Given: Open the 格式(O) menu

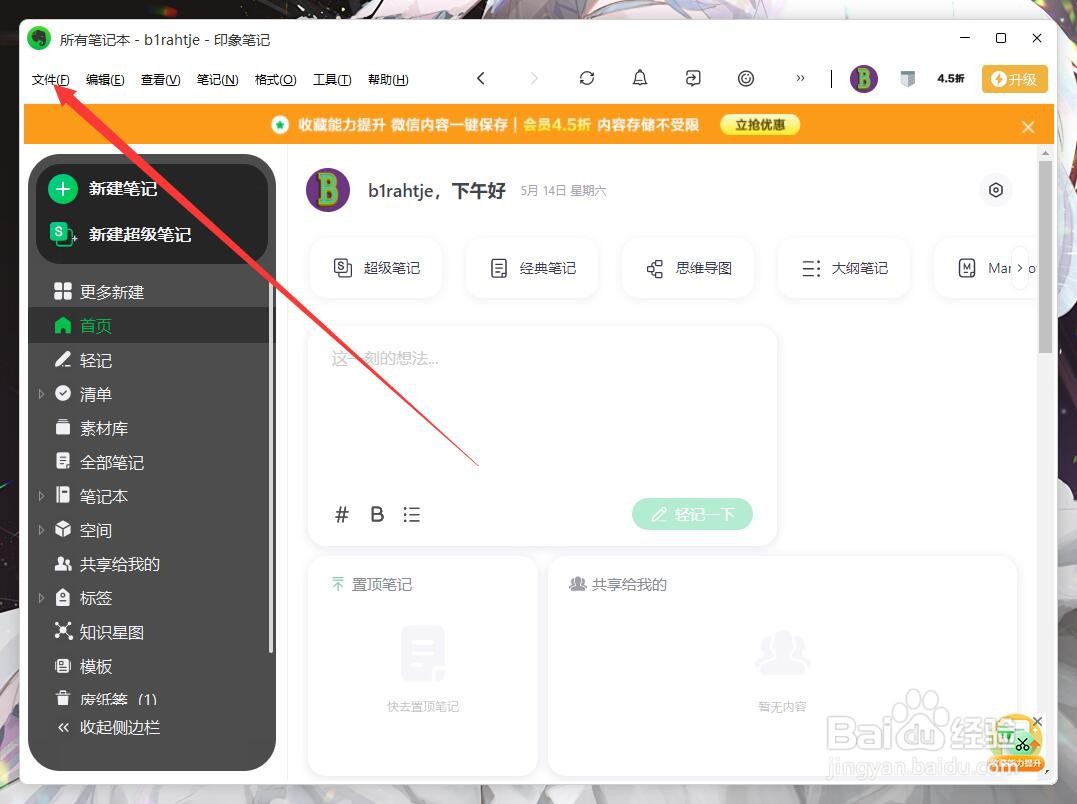Looking at the screenshot, I should 275,80.
